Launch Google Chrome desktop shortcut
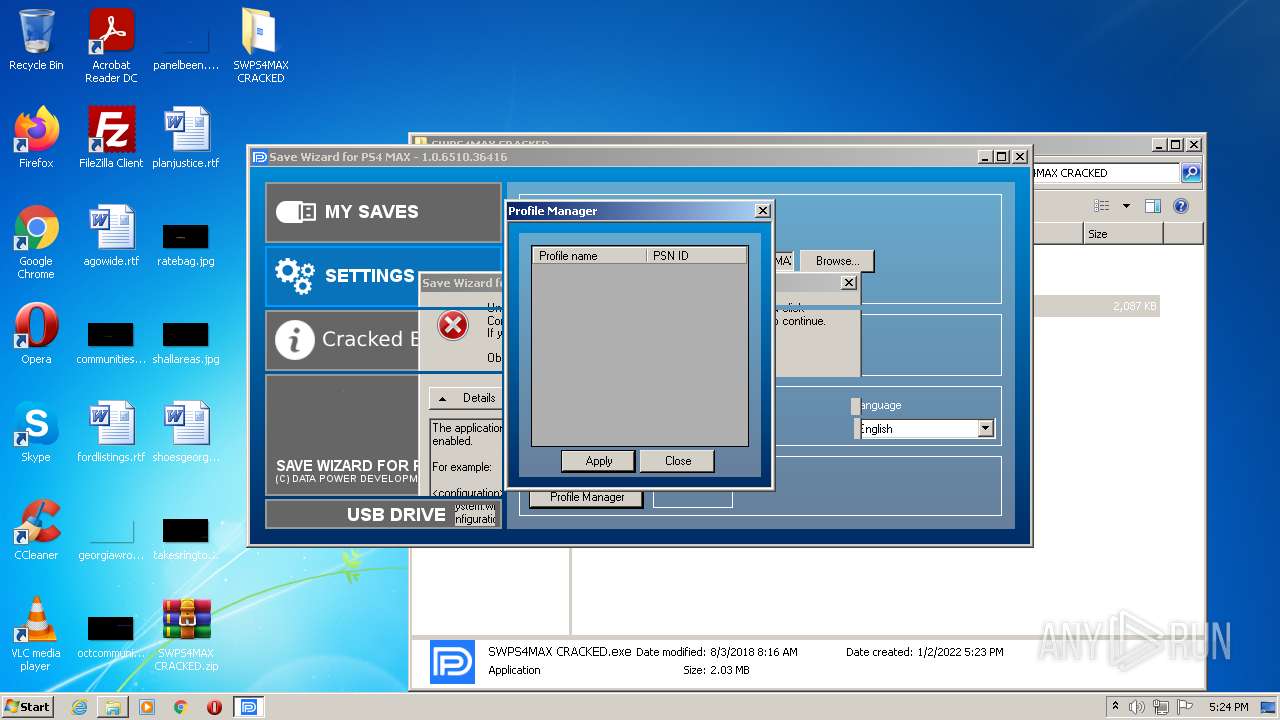 coord(36,242)
